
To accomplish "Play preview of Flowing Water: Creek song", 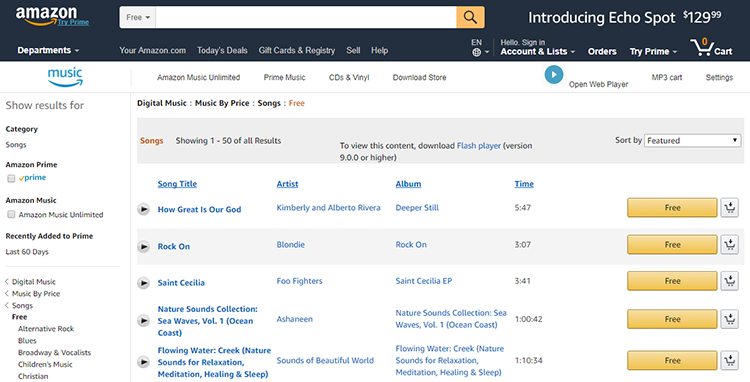I will (x=143, y=362).
